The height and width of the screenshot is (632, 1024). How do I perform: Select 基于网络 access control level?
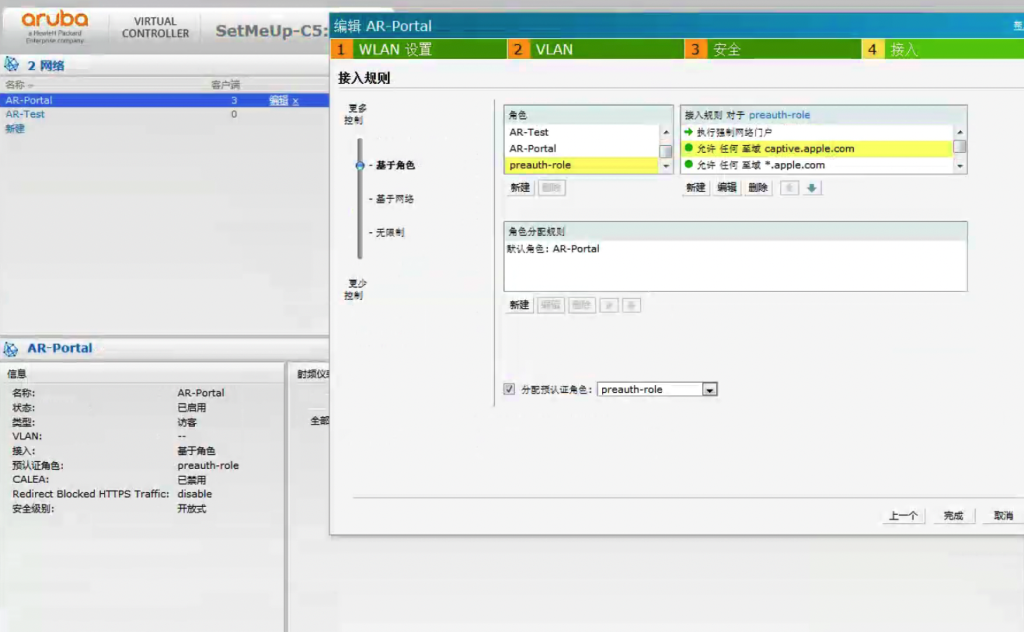pos(394,199)
